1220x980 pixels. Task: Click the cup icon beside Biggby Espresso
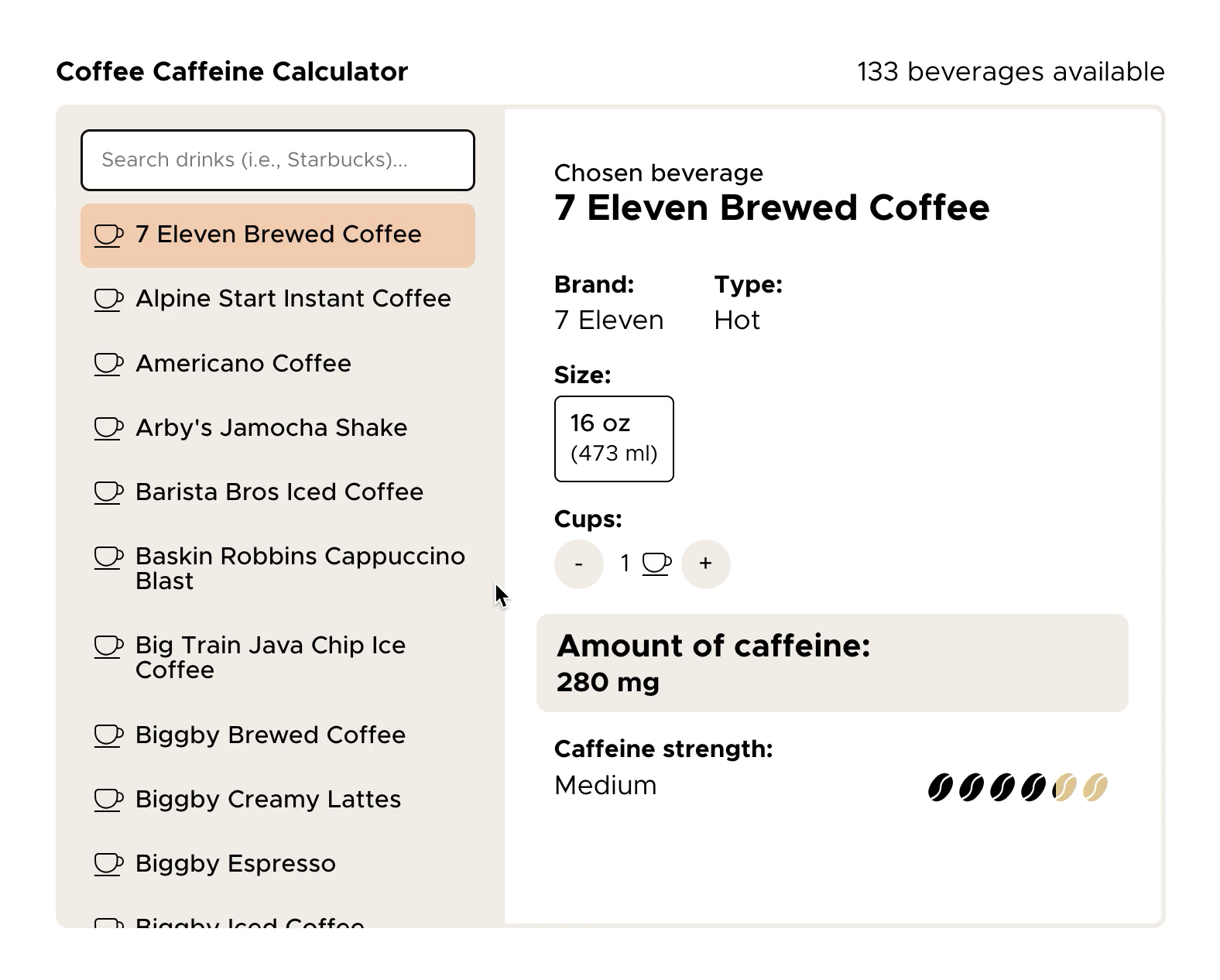[108, 864]
